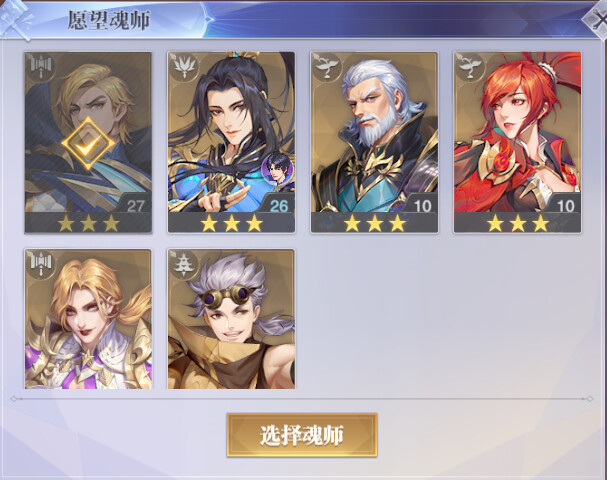Click the class icon on red-haired woman card
Screen dimensions: 607x480
(x=469, y=67)
